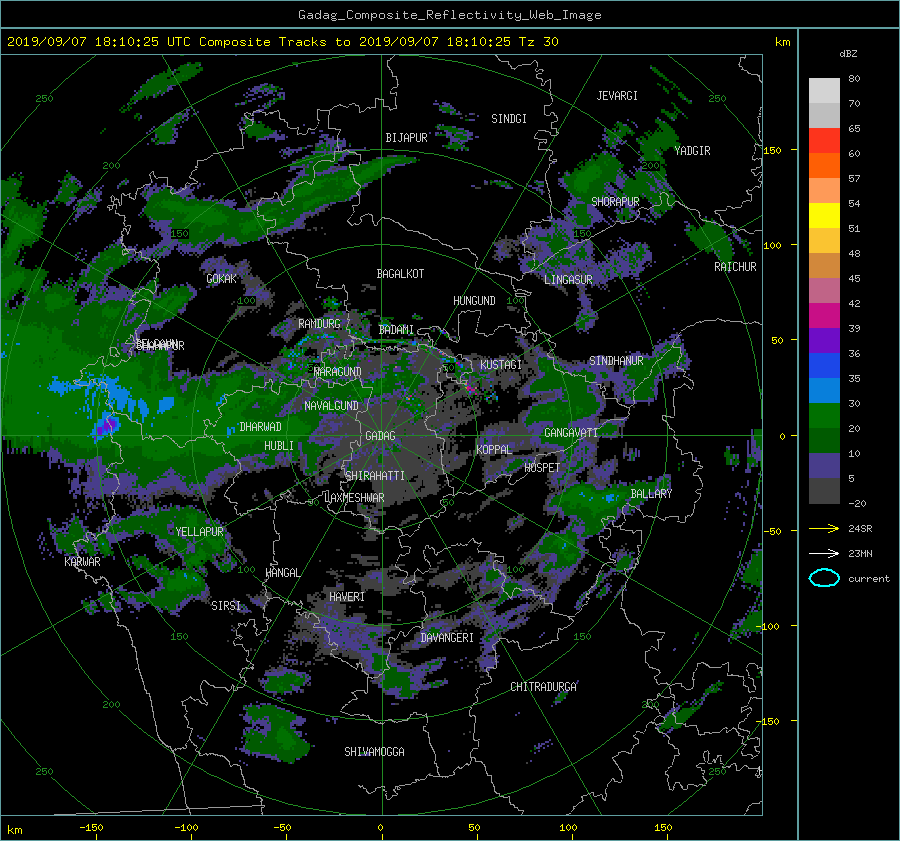
Task: Click the -150 tick on bottom axis
Action: (91, 828)
